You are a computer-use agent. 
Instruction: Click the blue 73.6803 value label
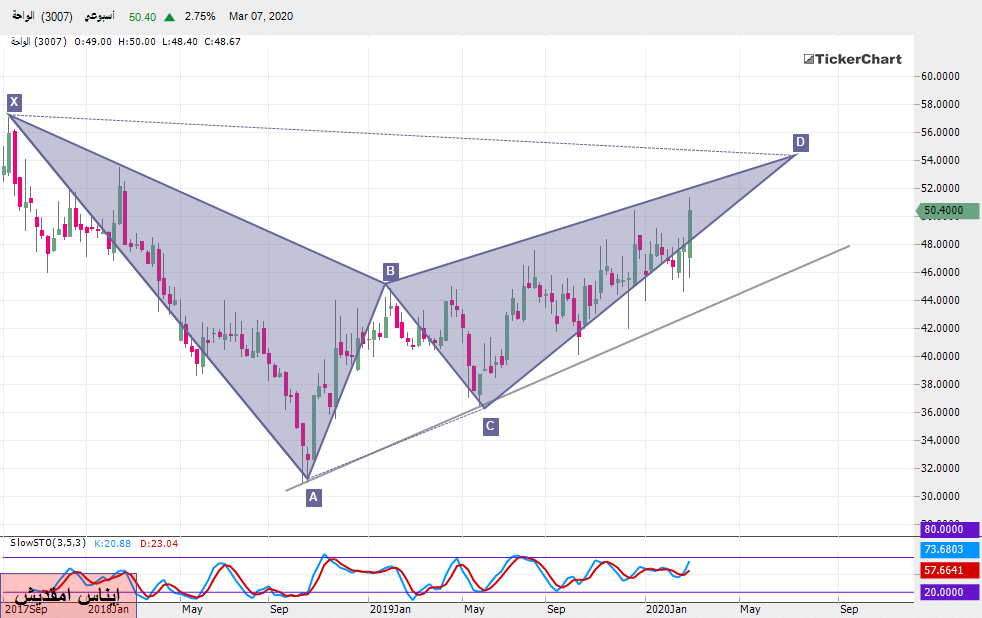click(946, 549)
